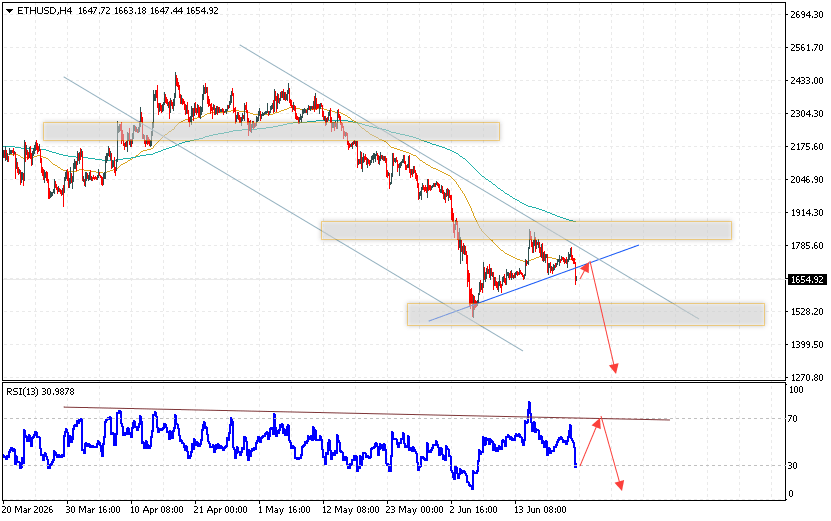The image size is (831, 521).
Task: Click the 2694.30 price axis label
Action: pos(807,15)
